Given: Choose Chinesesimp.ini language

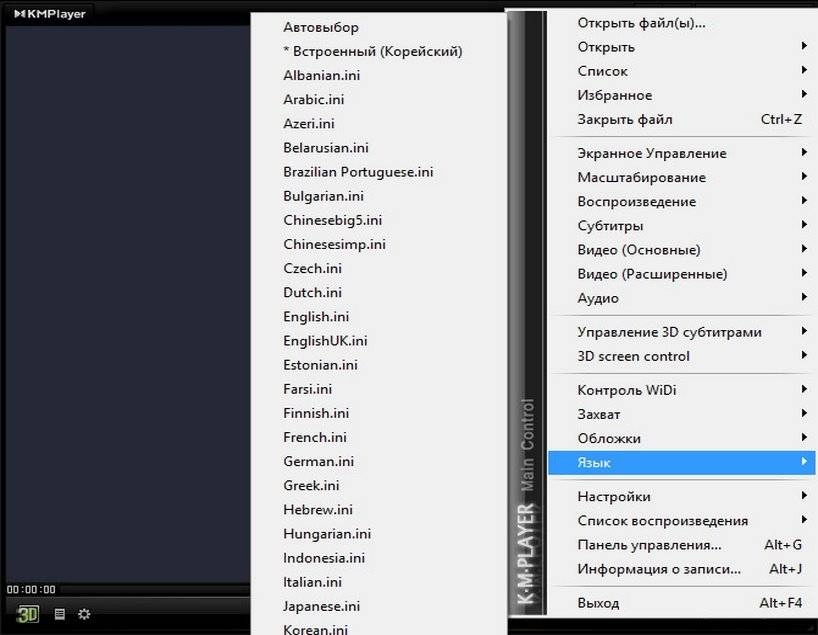Looking at the screenshot, I should pyautogui.click(x=379, y=244).
